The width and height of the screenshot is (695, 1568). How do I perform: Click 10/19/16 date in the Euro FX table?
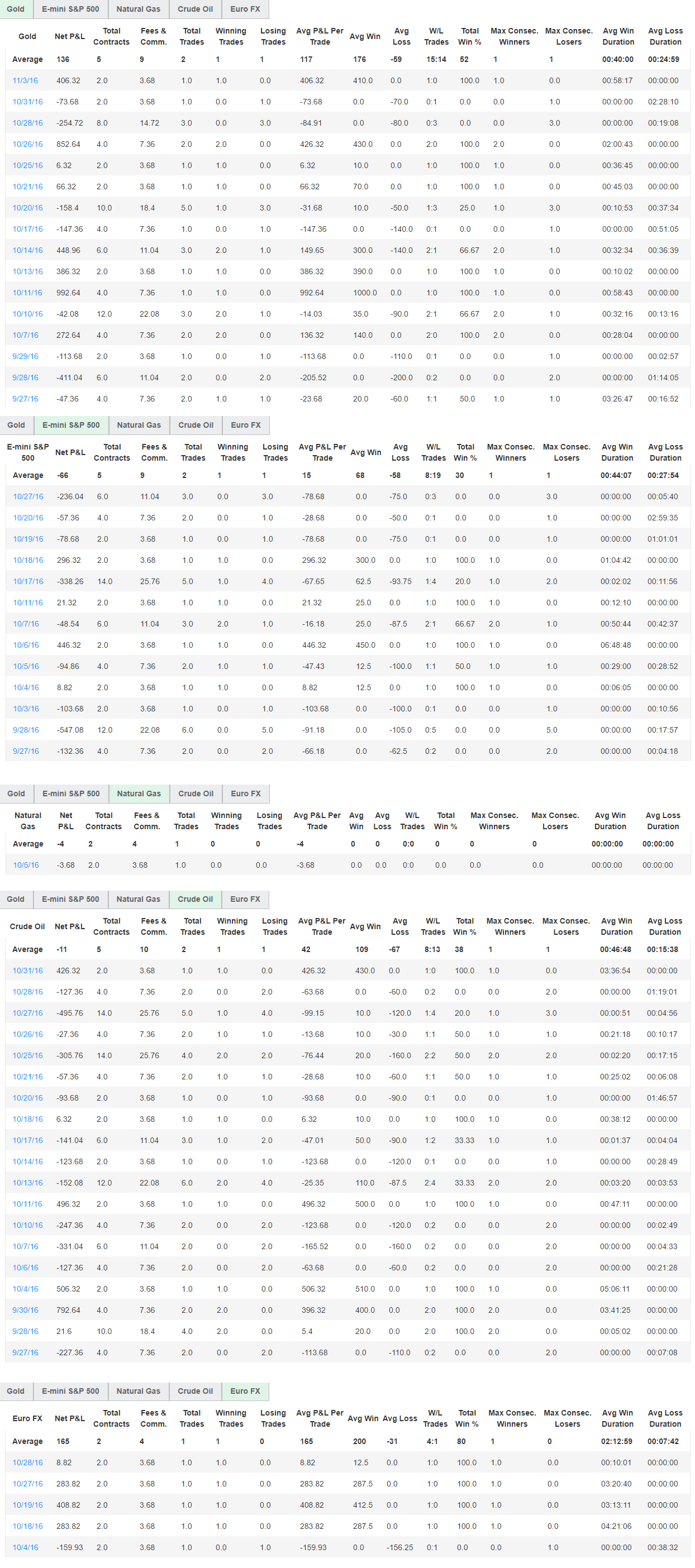[x=27, y=1505]
